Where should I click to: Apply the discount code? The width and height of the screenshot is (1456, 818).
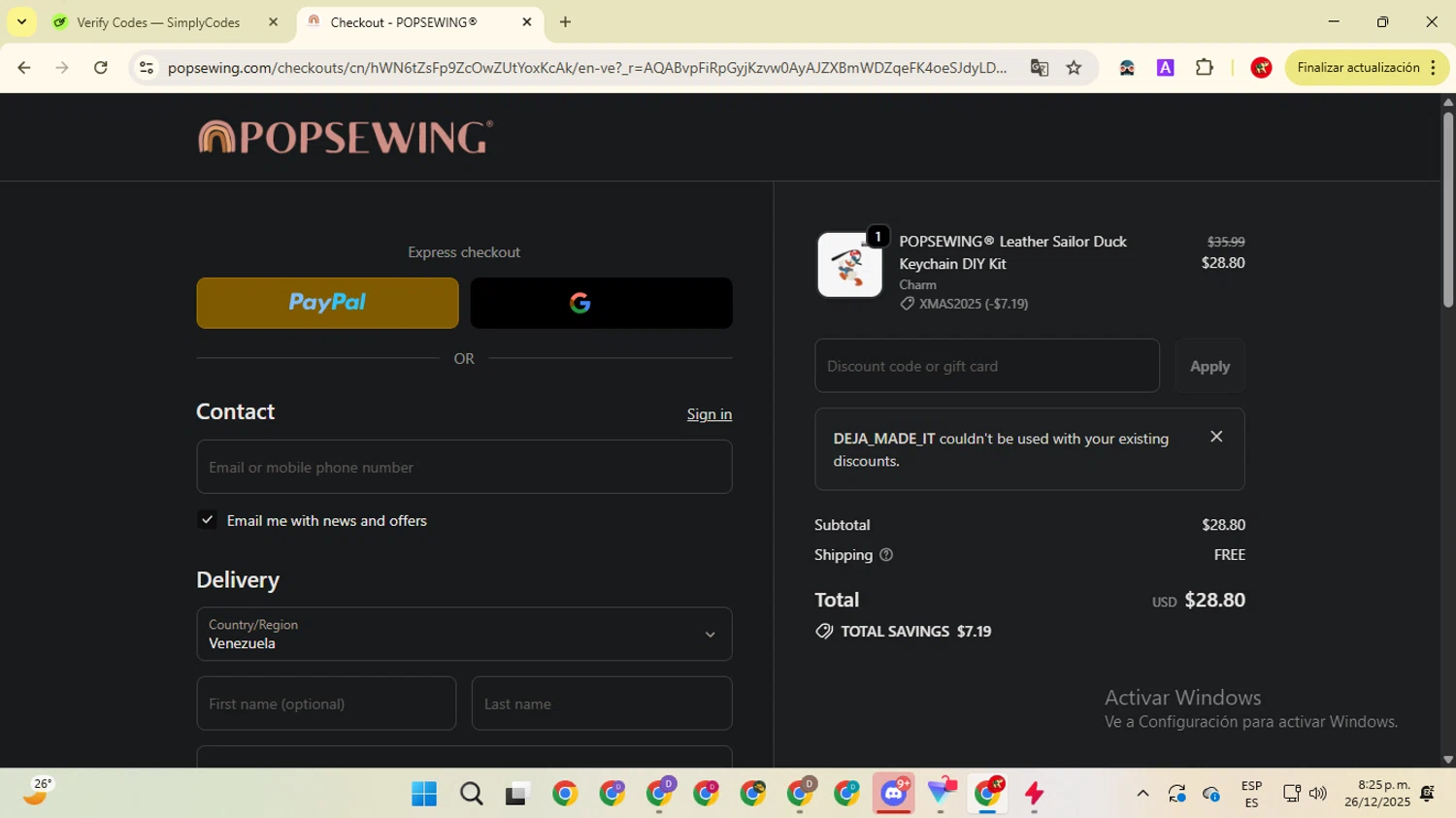pos(1209,366)
